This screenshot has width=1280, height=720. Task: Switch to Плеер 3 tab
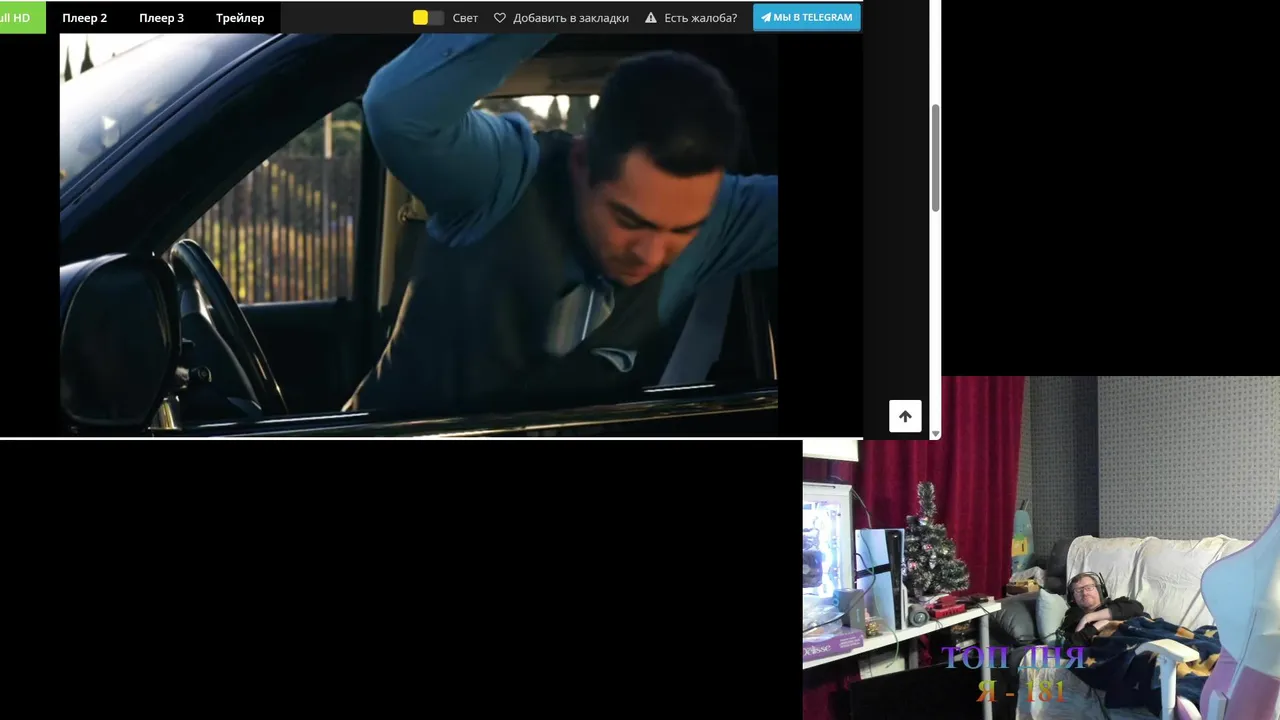161,18
